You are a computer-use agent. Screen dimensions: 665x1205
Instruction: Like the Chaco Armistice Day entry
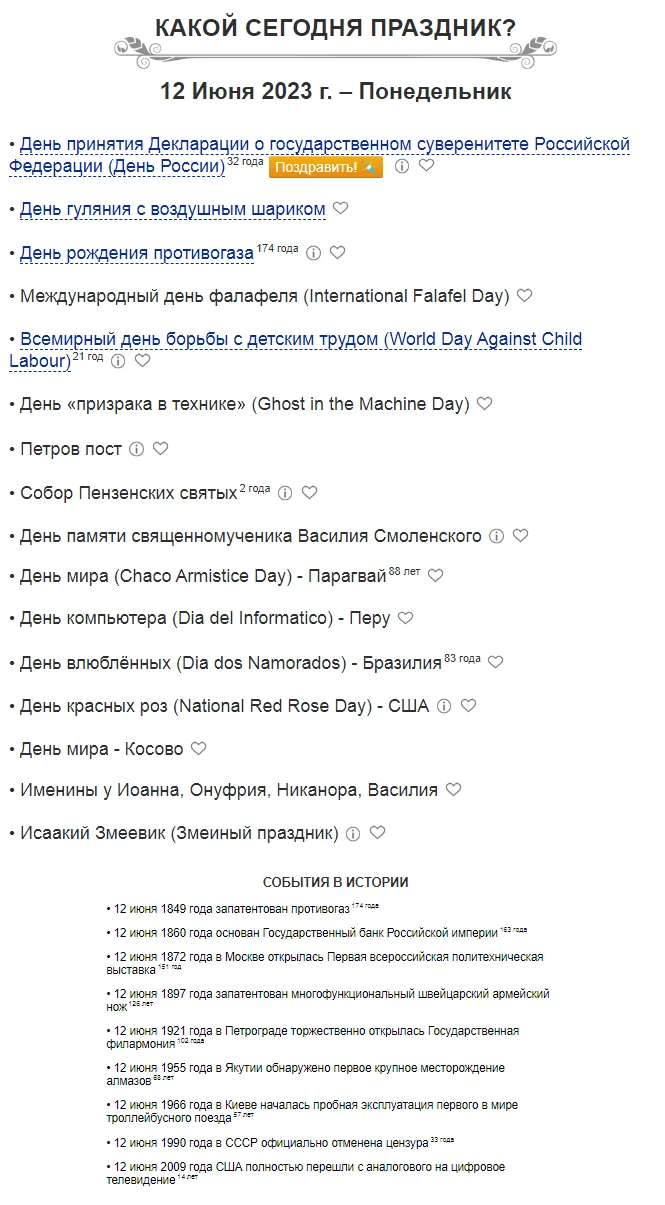[x=435, y=575]
